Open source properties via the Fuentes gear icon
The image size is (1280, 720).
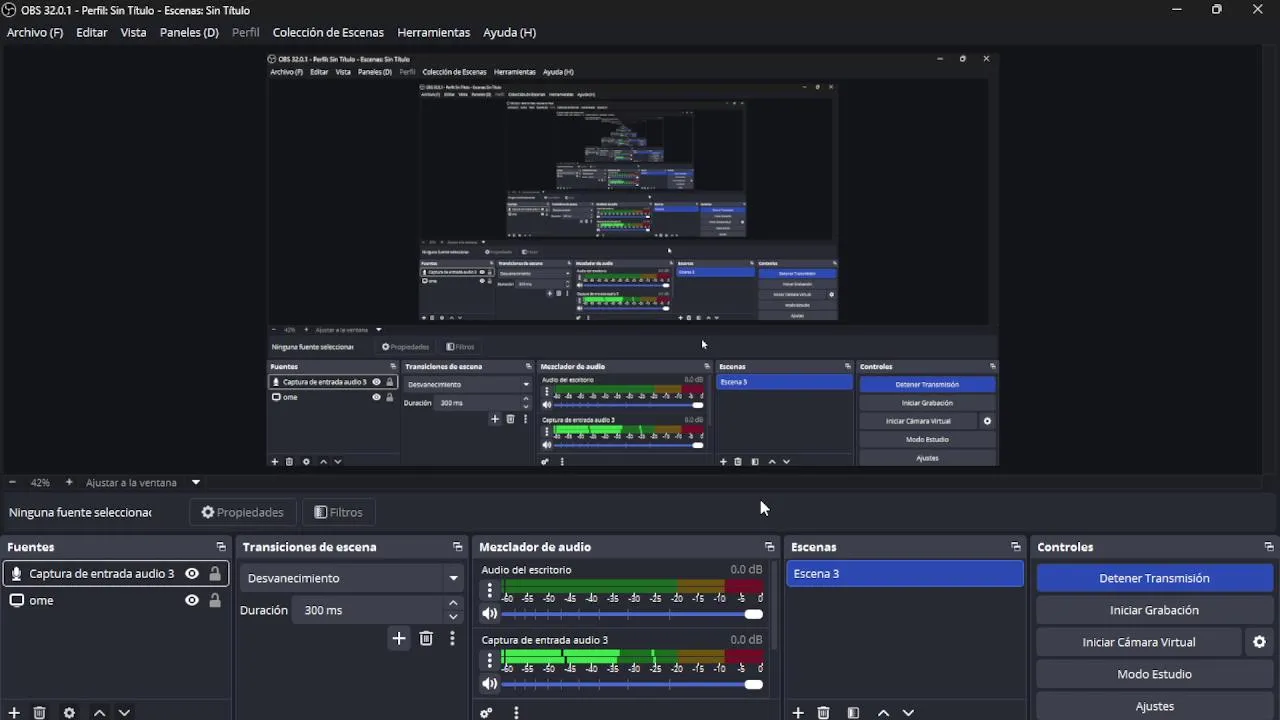[x=69, y=713]
